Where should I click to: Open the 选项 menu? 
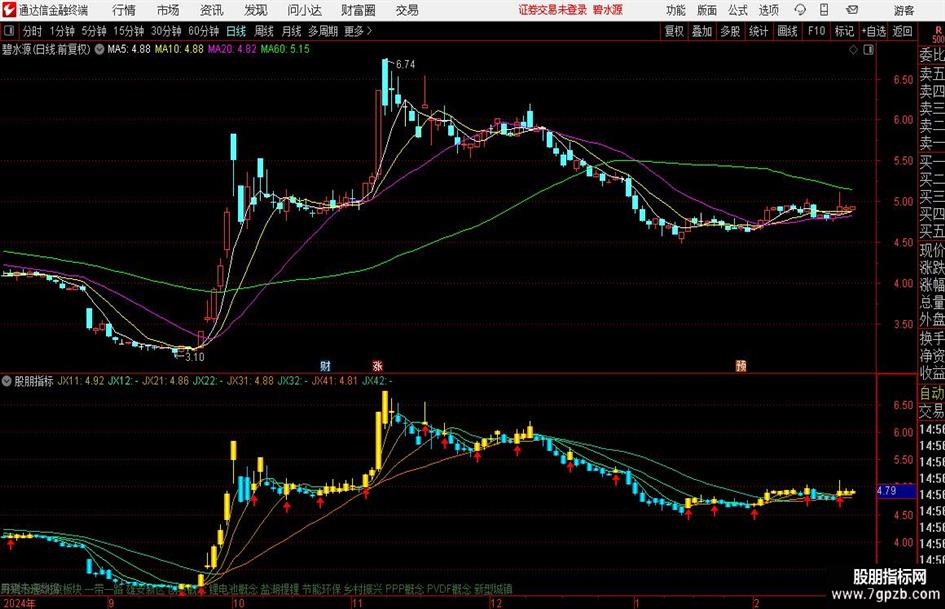point(768,10)
